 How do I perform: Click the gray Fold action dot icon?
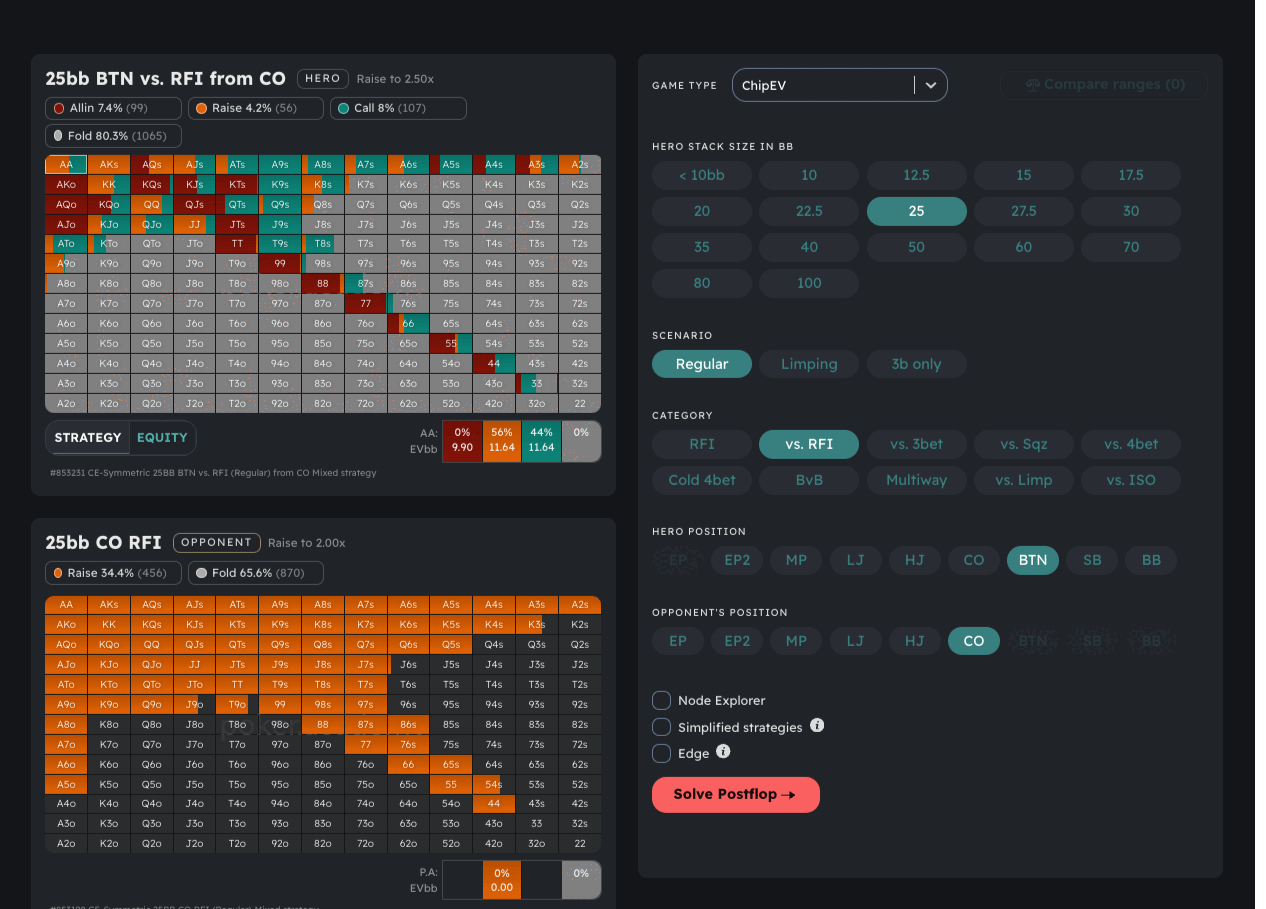(58, 135)
